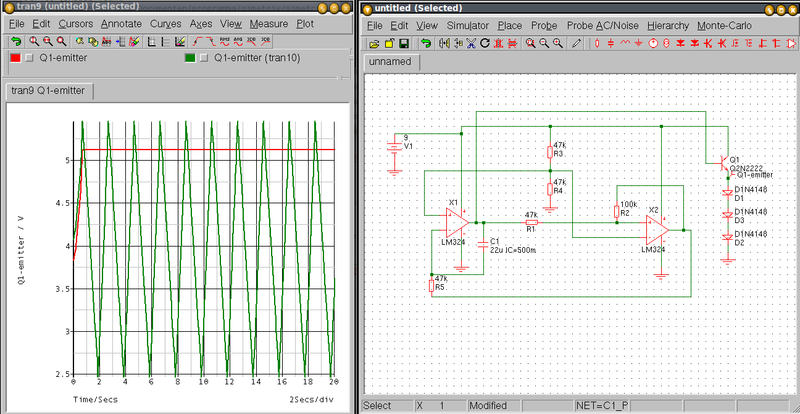This screenshot has width=800, height=414.
Task: Toggle the Q1-emitter (tran10) curve checkbox
Action: pyautogui.click(x=204, y=59)
